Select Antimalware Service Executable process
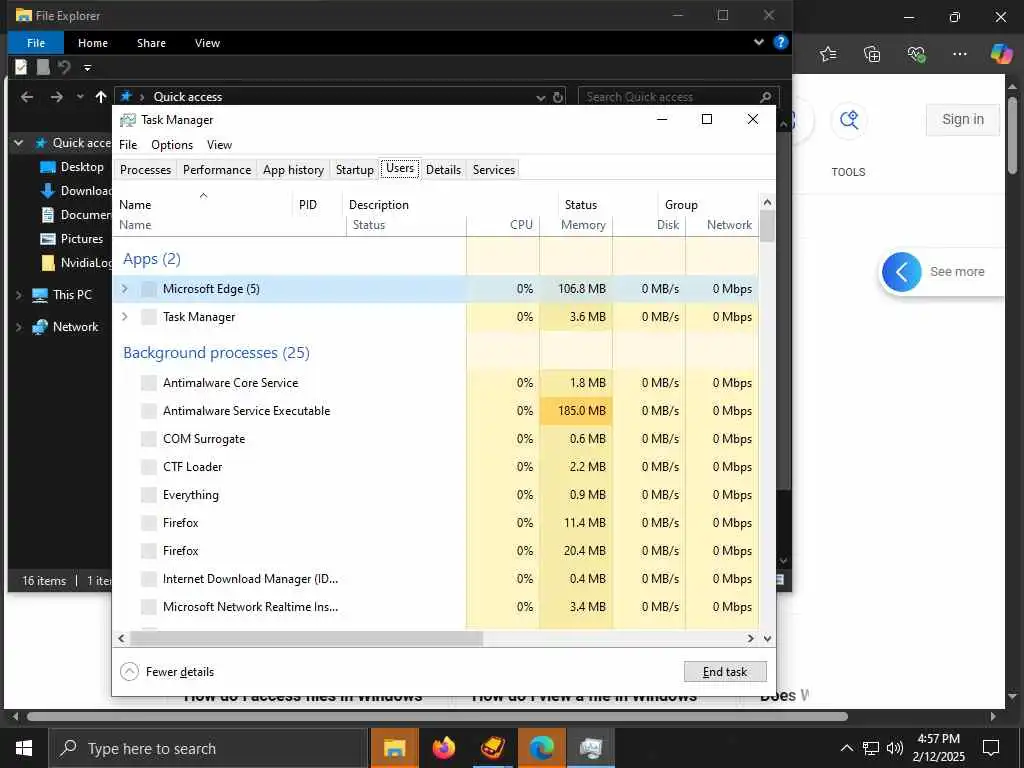 tap(436, 411)
